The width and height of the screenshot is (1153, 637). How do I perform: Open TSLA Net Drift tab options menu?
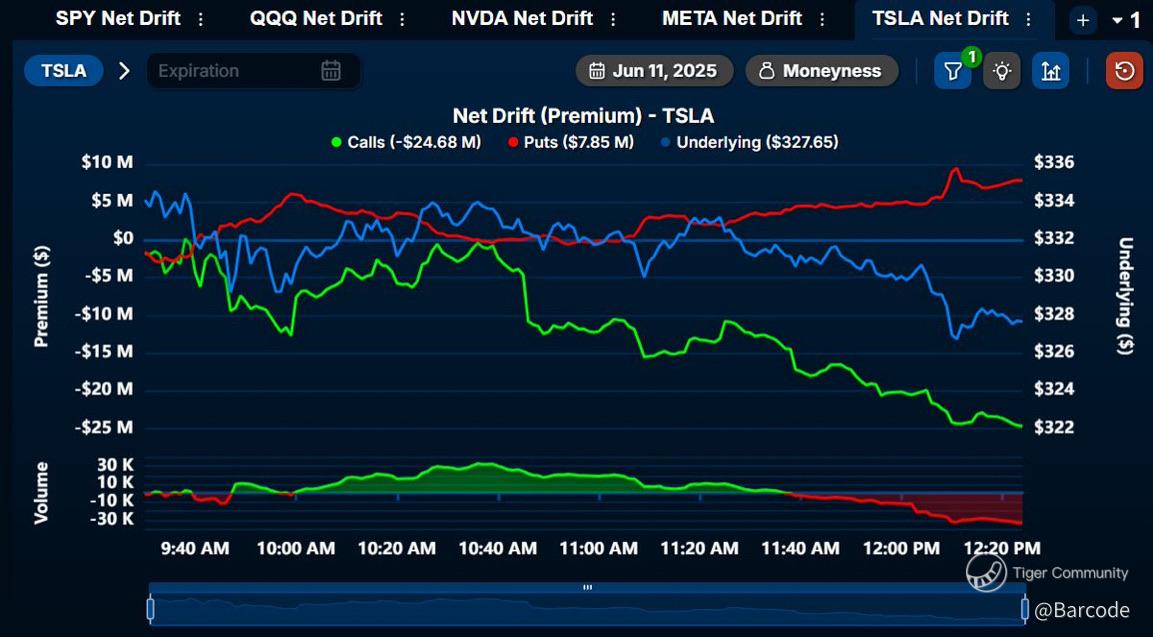point(1029,20)
